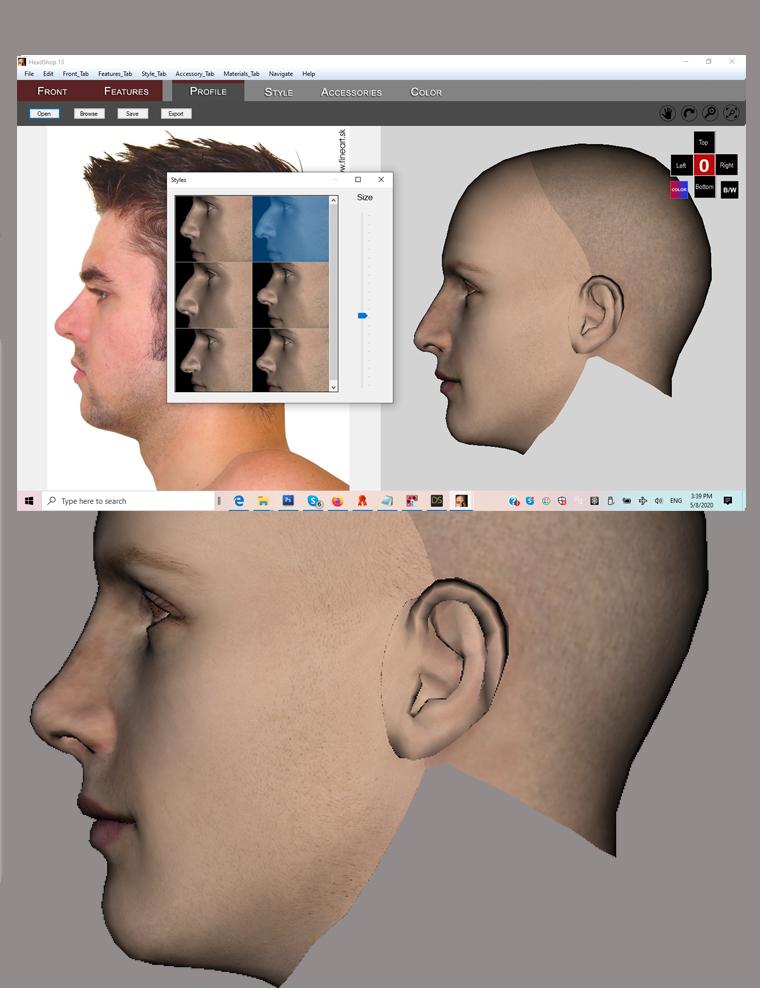760x988 pixels.
Task: Switch the 3D view to Bottom
Action: tap(705, 187)
